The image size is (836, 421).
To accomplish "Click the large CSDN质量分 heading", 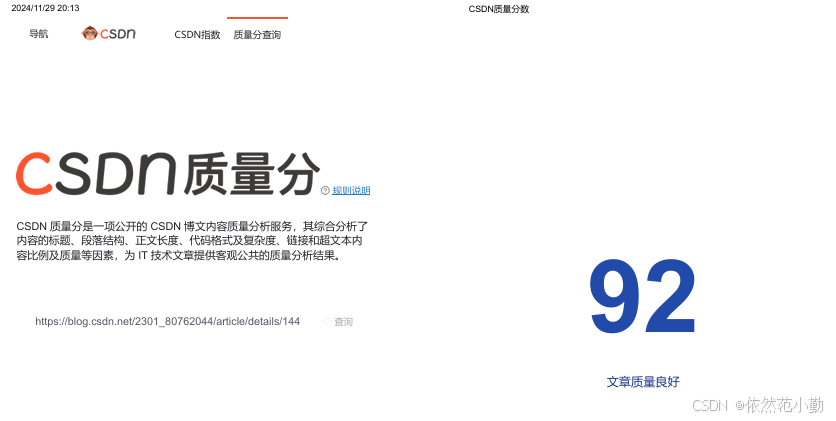I will [167, 173].
